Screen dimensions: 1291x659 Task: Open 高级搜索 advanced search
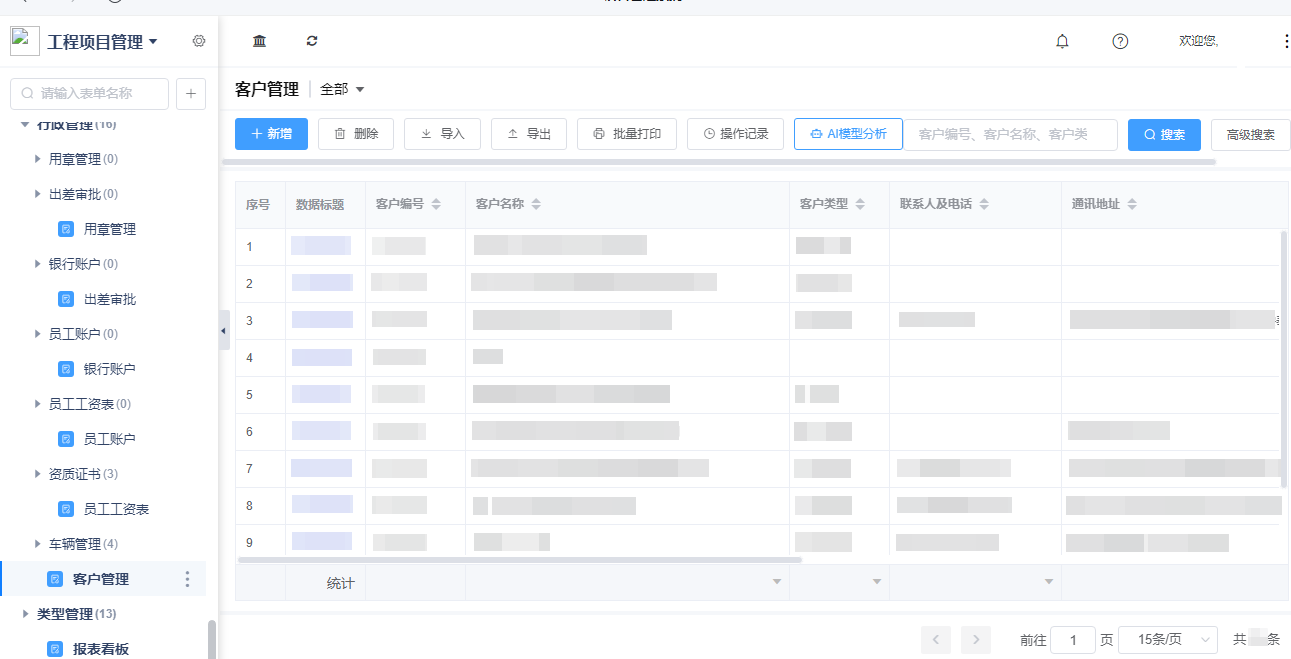tap(1250, 135)
